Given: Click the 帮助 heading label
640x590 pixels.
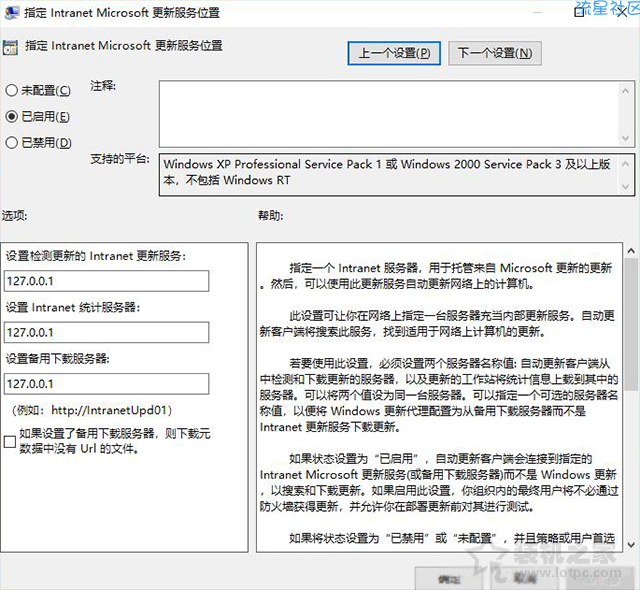Looking at the screenshot, I should point(270,215).
